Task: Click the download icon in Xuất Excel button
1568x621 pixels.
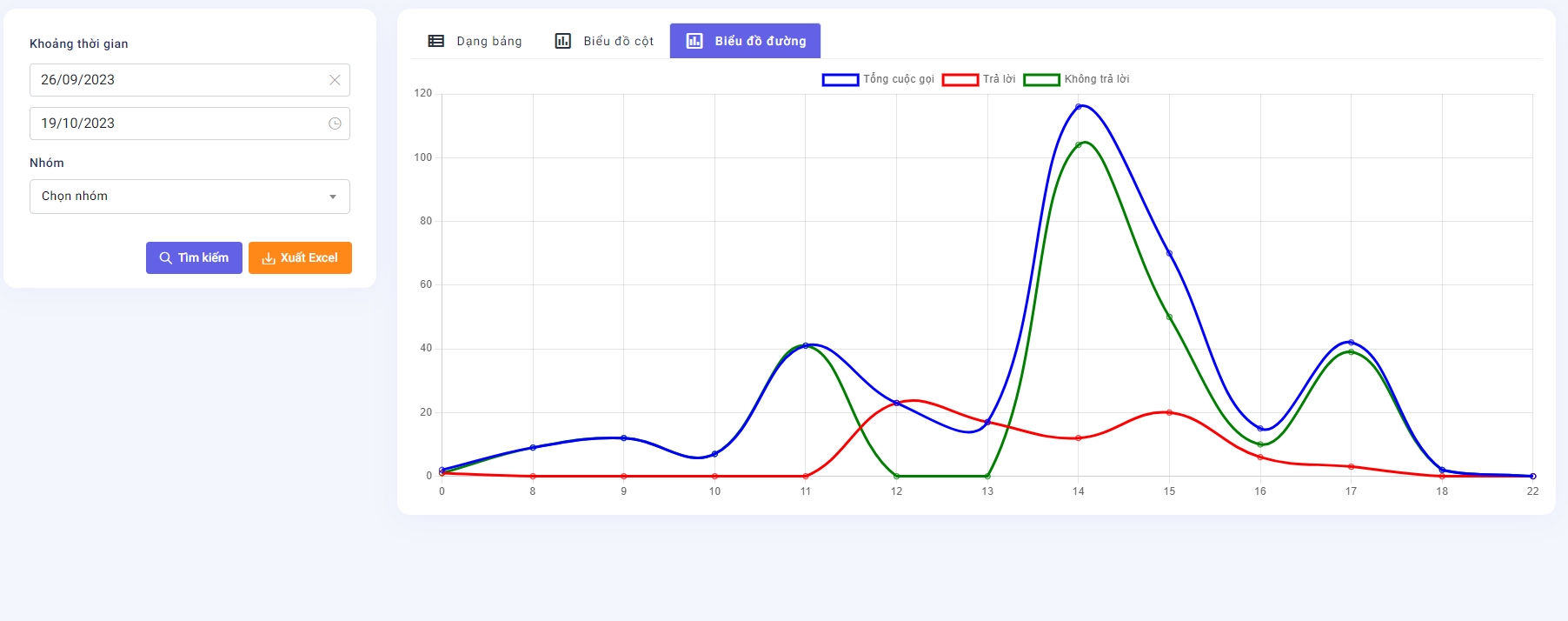Action: coord(269,258)
